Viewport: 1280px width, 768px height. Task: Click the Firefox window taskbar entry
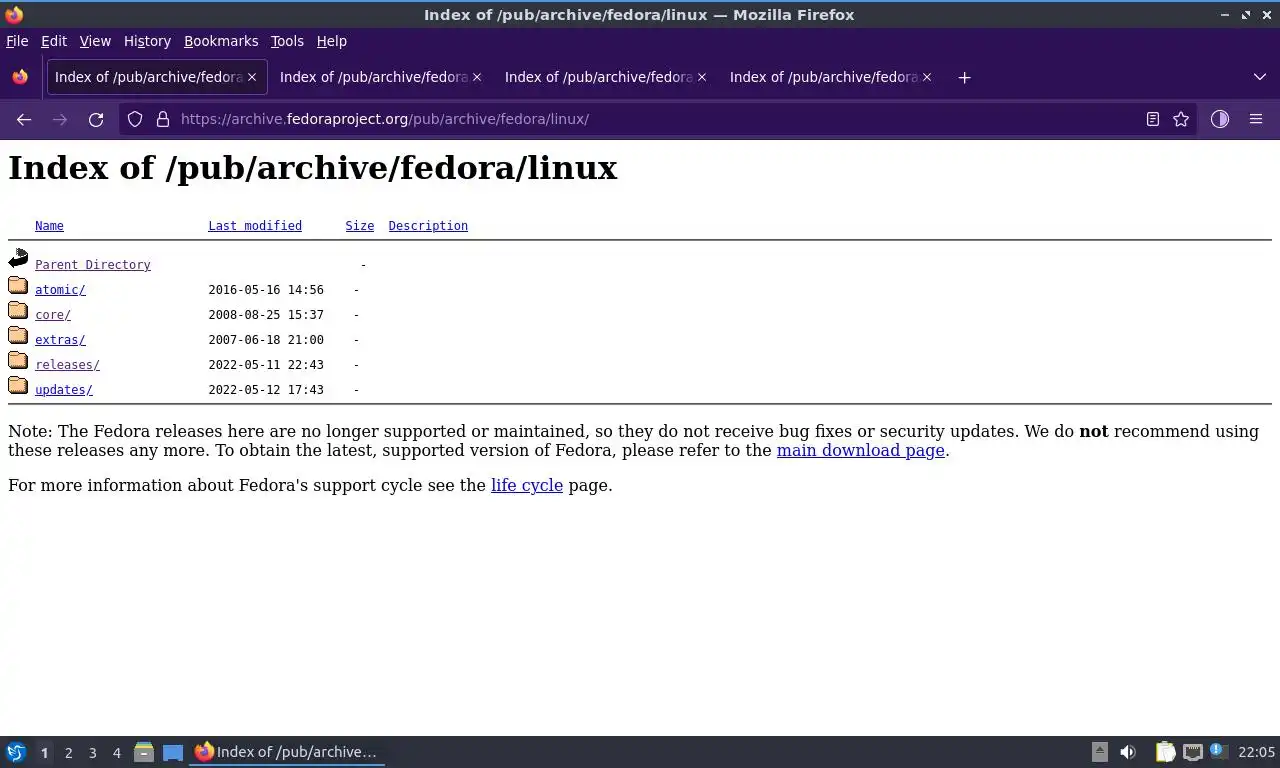coord(287,752)
